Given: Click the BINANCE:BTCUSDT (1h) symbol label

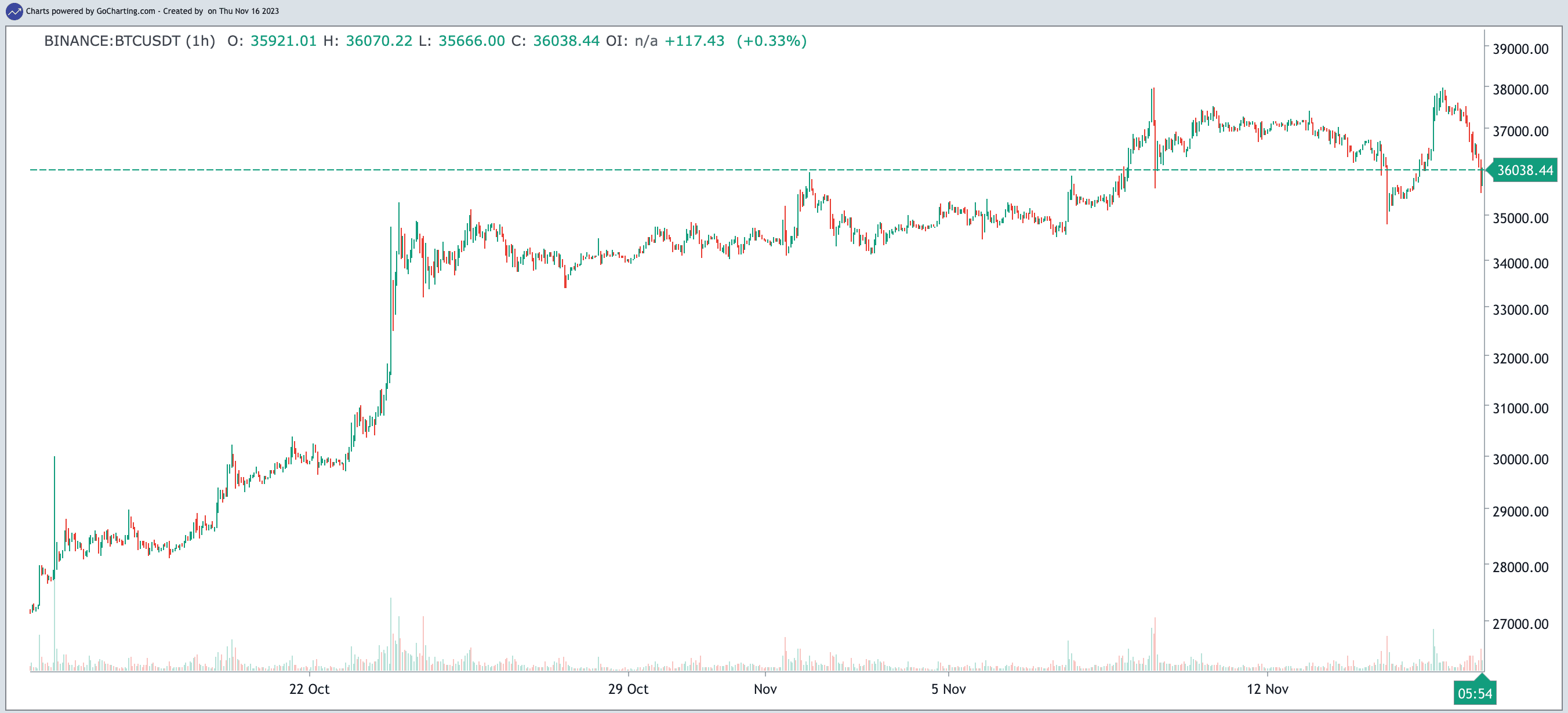Looking at the screenshot, I should [130, 41].
